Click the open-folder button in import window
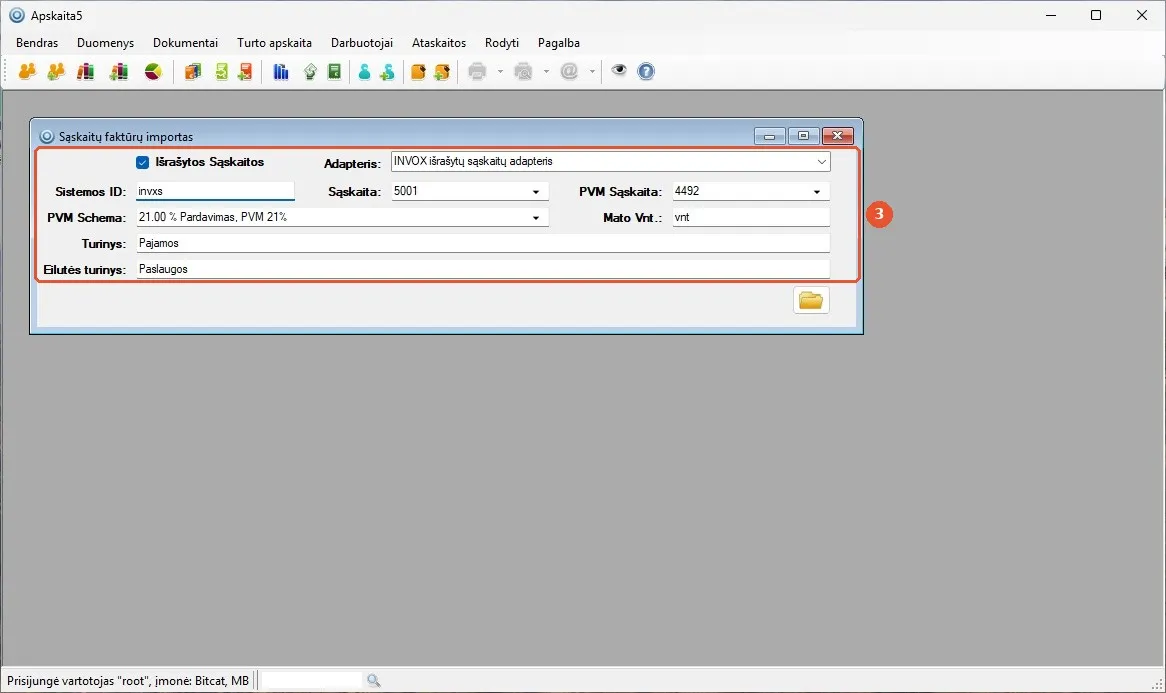 [811, 300]
